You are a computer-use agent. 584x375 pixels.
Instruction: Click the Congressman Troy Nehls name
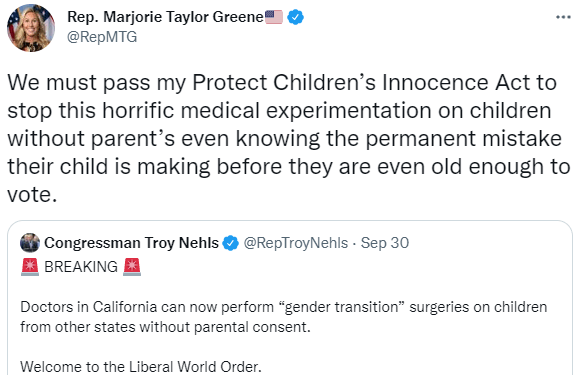(x=131, y=243)
